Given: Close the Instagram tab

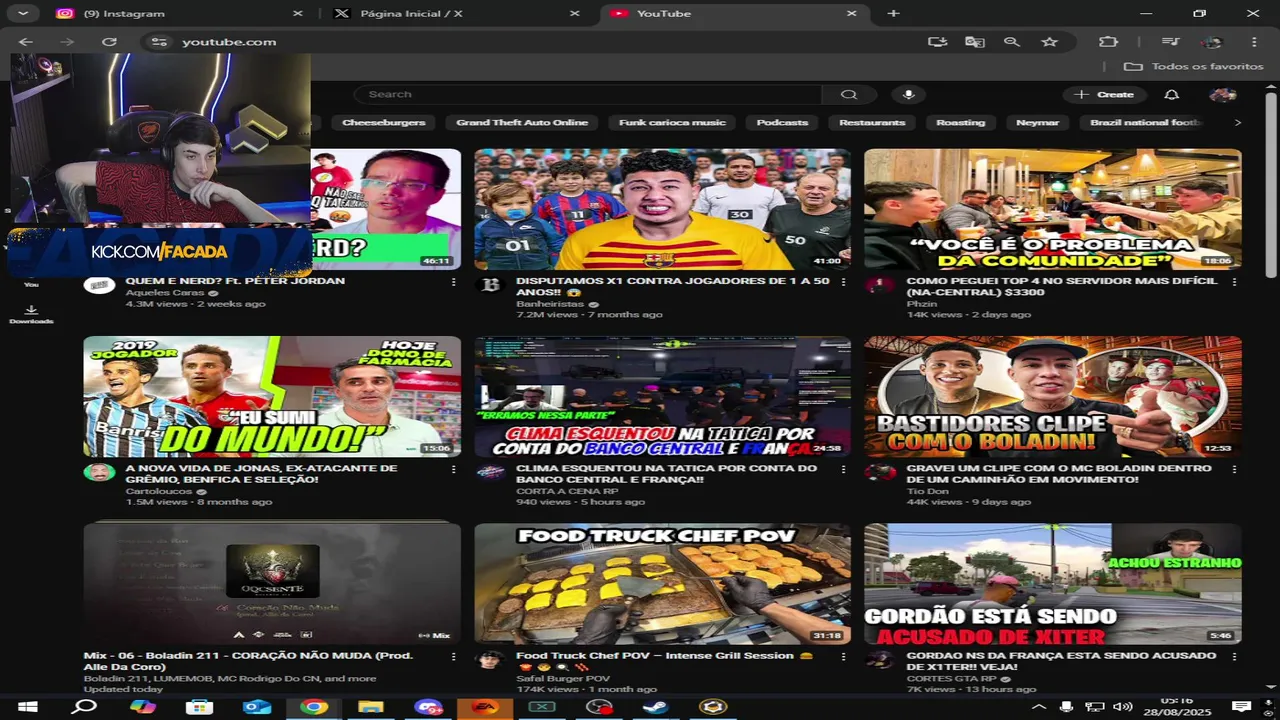Looking at the screenshot, I should click(297, 14).
